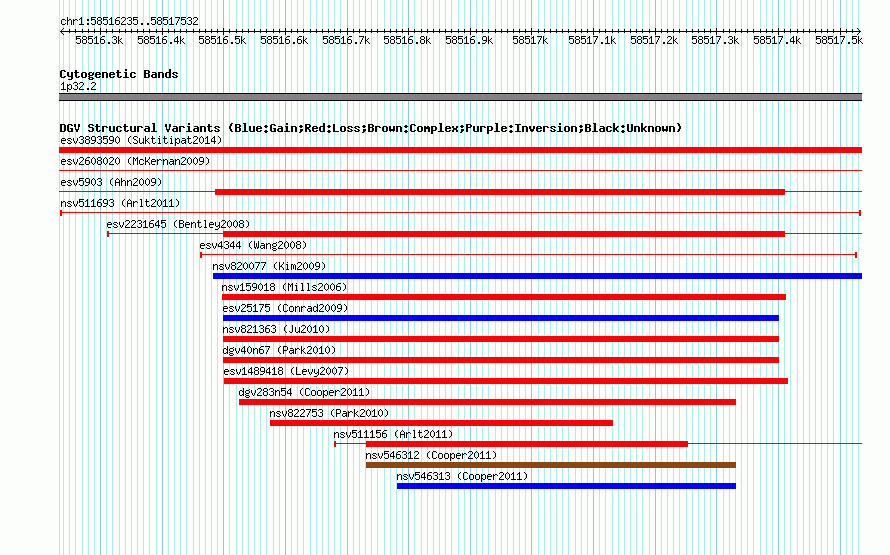The width and height of the screenshot is (890, 555).
Task: Open nsv821363 (Ju2010) variant label
Action: click(x=276, y=329)
